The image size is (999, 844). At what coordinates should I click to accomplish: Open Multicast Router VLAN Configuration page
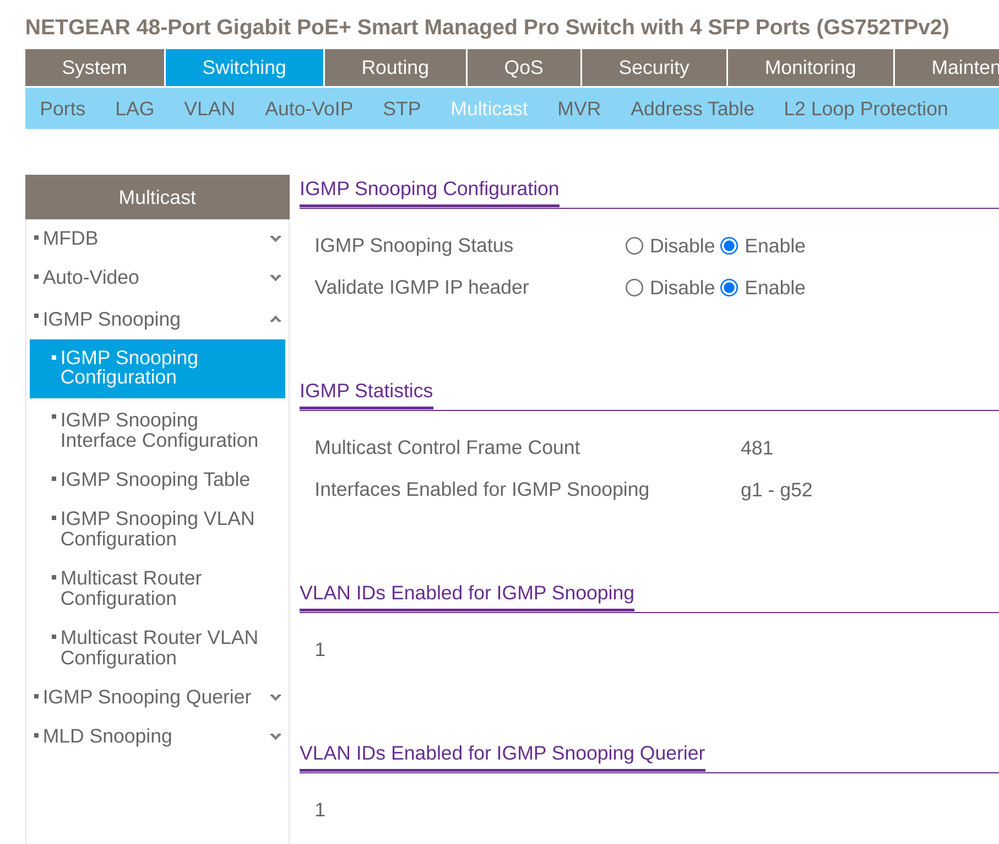pyautogui.click(x=158, y=647)
